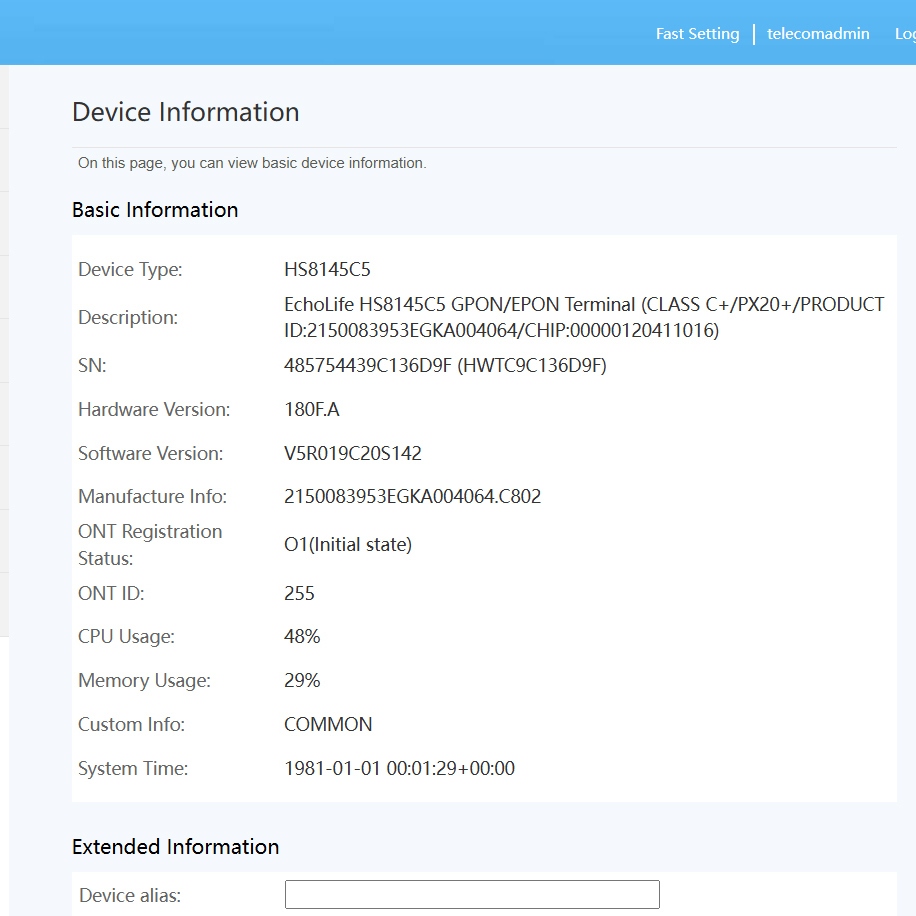Open the Fast Setting link

697,34
